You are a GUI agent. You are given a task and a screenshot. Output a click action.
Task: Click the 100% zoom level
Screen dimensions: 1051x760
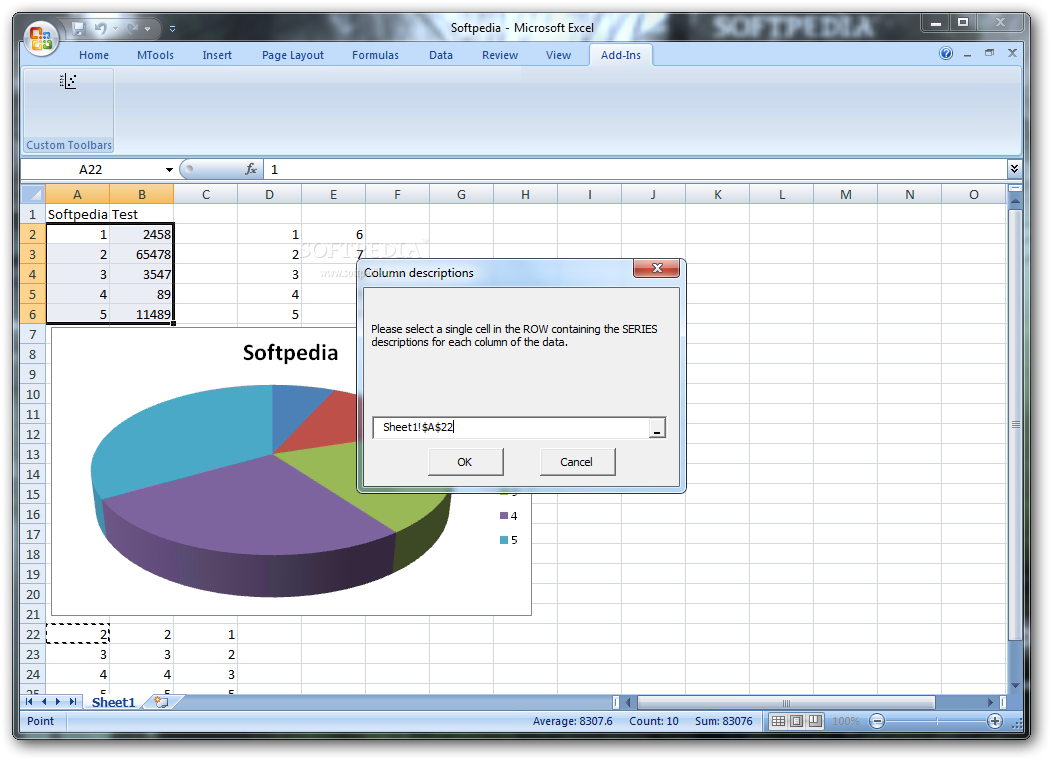846,721
